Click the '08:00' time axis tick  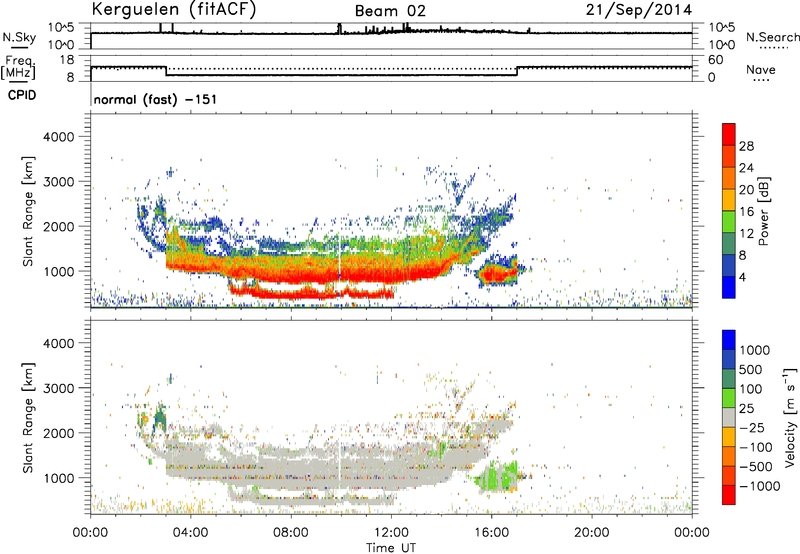click(290, 533)
